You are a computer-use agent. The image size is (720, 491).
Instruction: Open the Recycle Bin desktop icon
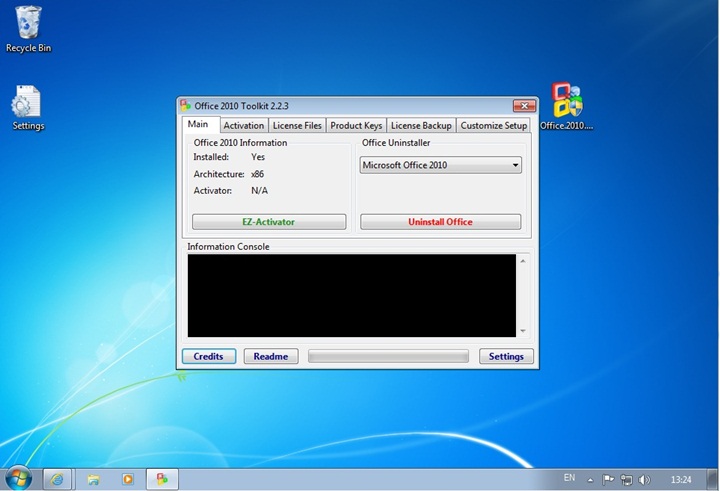click(28, 29)
